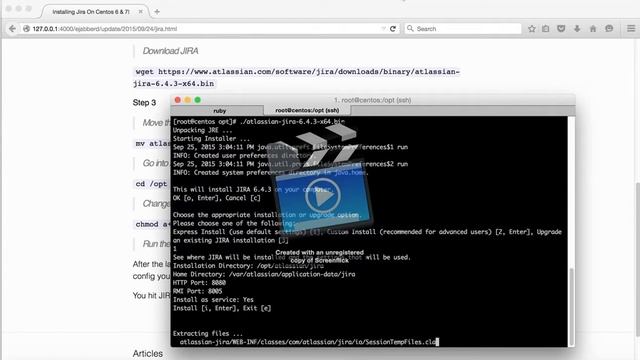640x360 pixels.
Task: Play the video with center play button
Action: click(x=322, y=196)
